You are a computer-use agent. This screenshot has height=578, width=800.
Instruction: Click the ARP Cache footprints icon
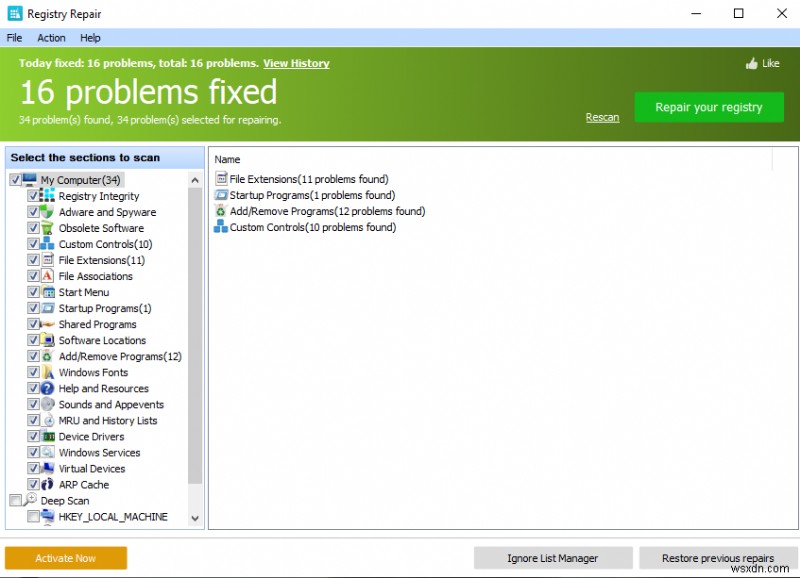click(47, 485)
